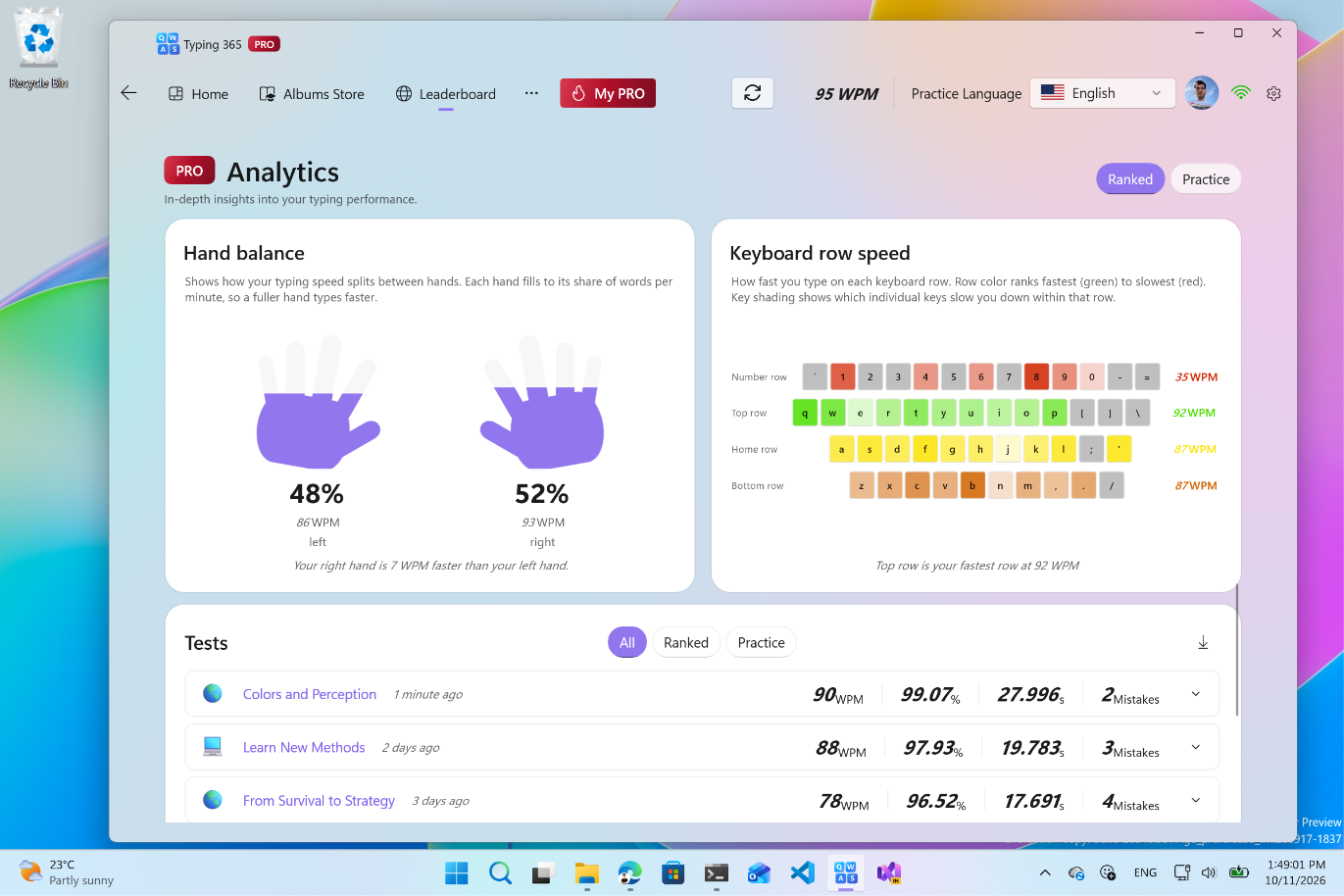The height and width of the screenshot is (896, 1344).
Task: Click the Typing 365 taskbar icon
Action: pos(845,872)
